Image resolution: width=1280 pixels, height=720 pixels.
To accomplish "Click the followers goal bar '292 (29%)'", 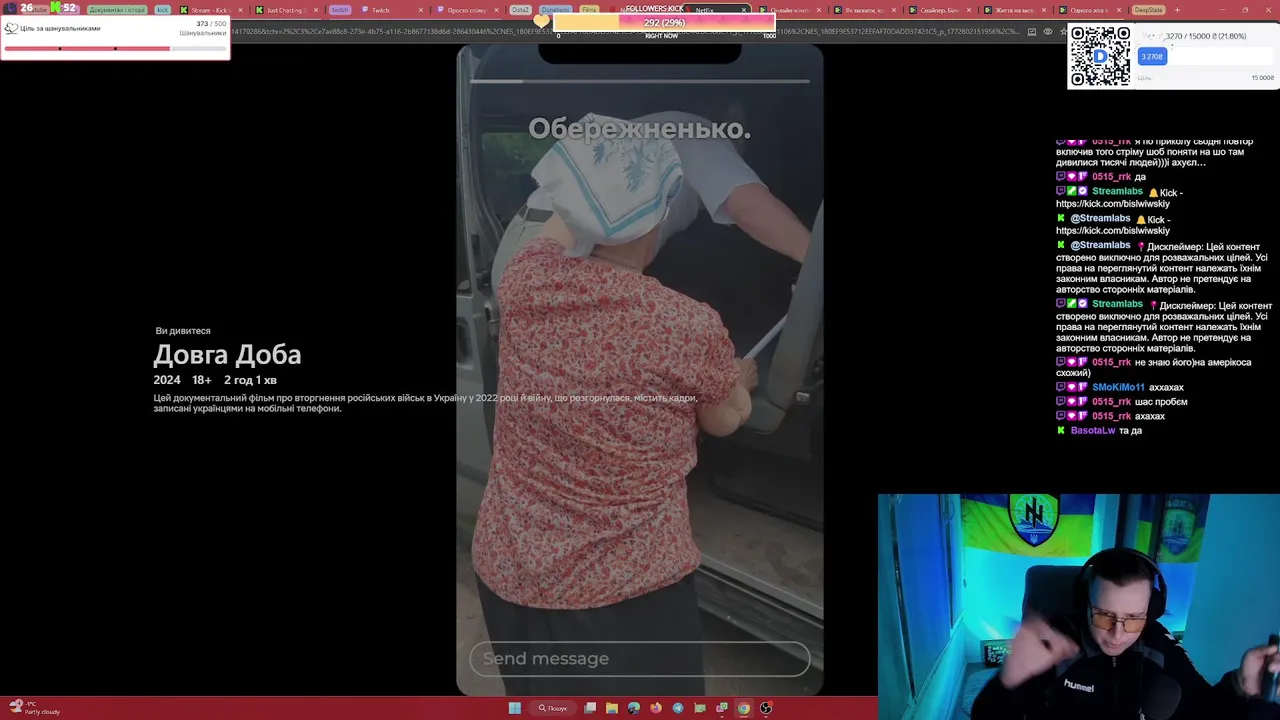I will (664, 22).
